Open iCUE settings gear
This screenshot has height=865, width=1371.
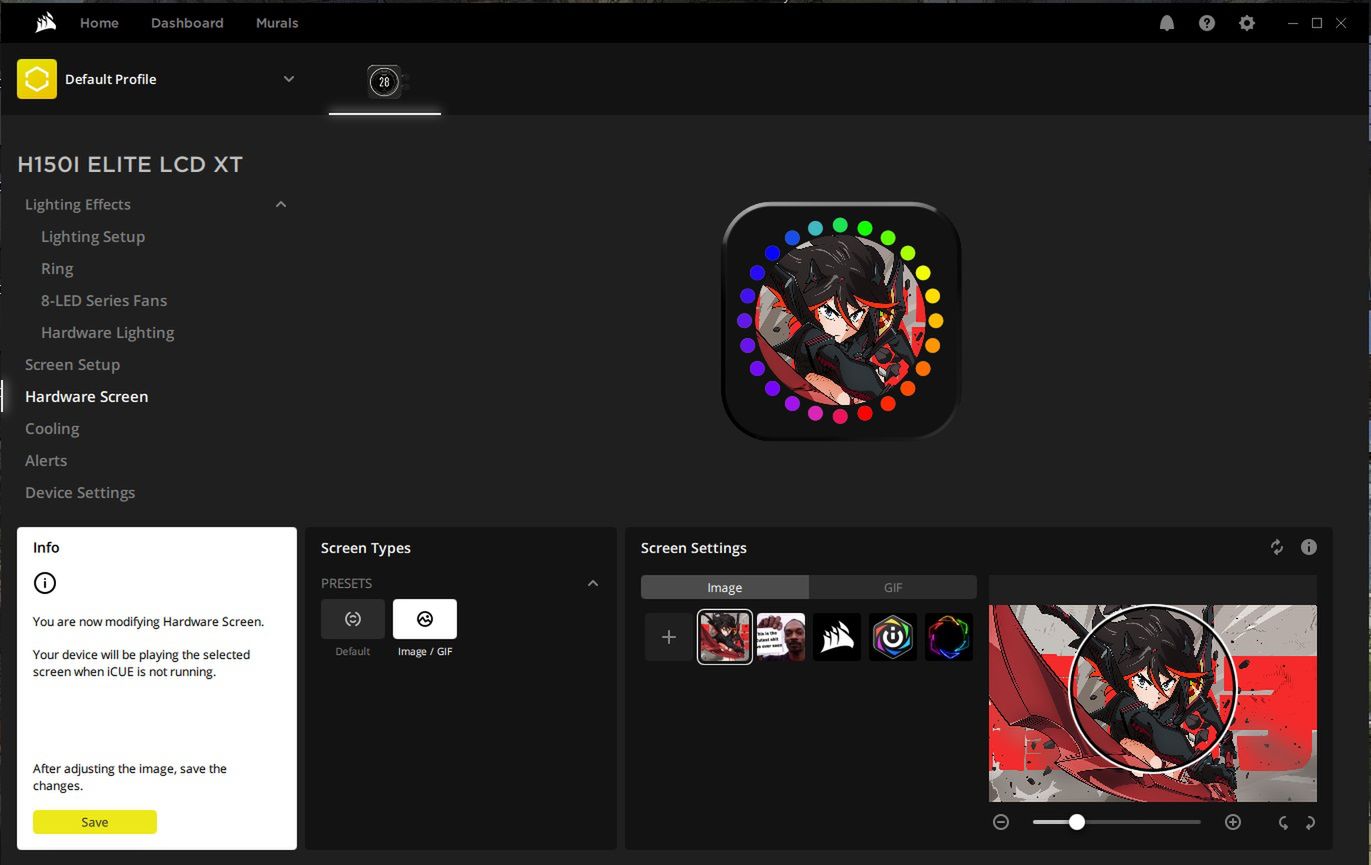pyautogui.click(x=1247, y=23)
